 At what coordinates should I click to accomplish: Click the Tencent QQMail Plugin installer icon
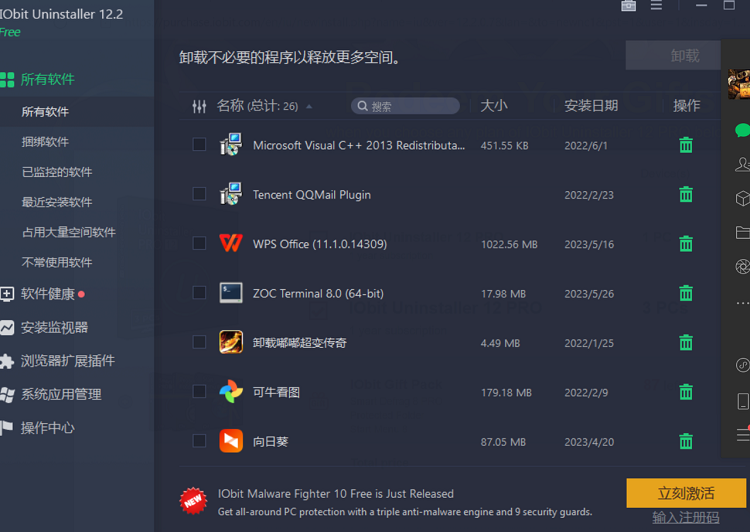[231, 194]
